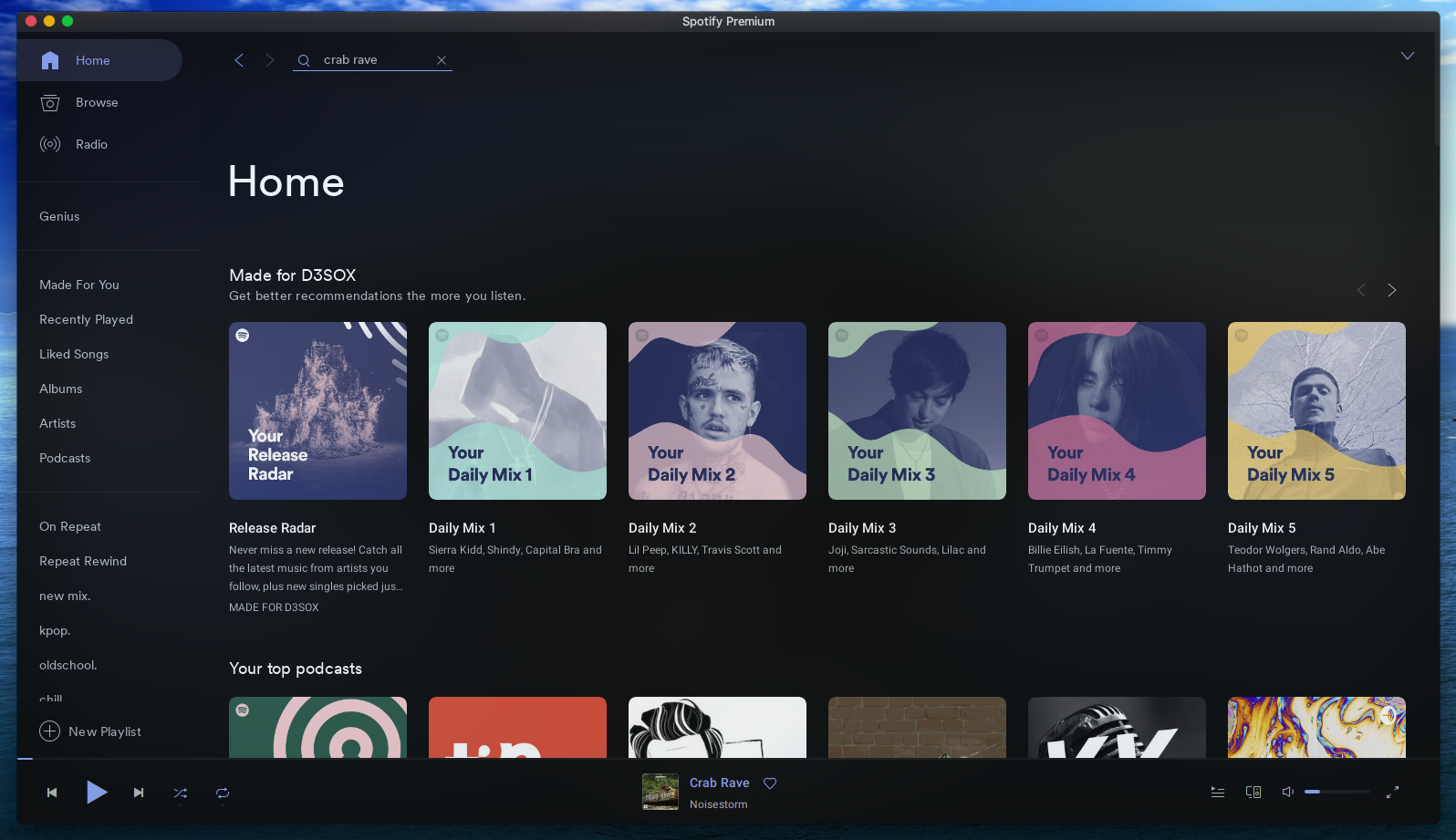Open Recently Played list
This screenshot has width=1456, height=840.
point(86,319)
